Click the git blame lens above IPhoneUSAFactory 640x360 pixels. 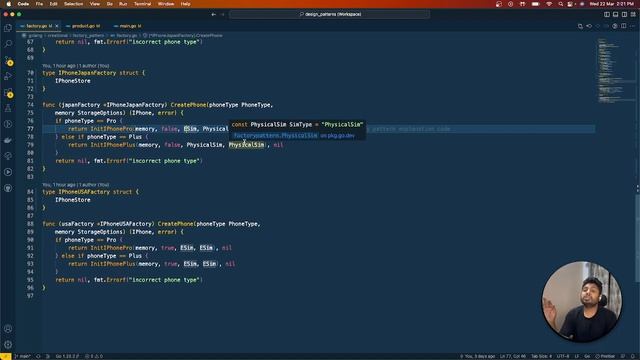[x=76, y=185]
